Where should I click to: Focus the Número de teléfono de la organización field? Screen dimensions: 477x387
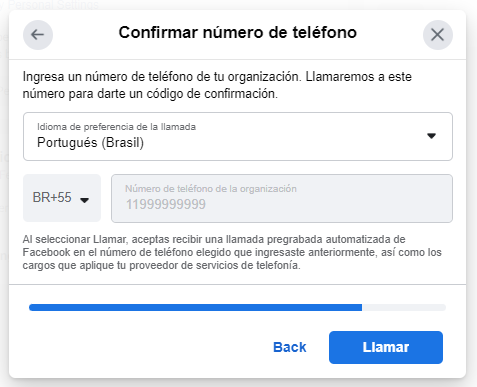pyautogui.click(x=282, y=198)
